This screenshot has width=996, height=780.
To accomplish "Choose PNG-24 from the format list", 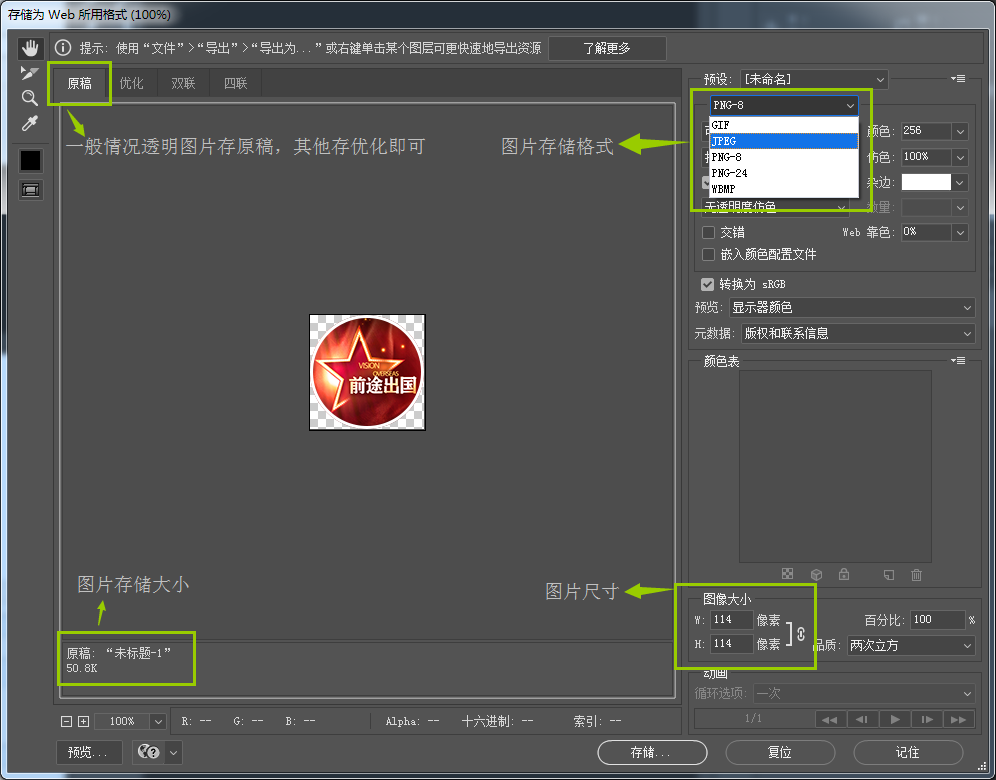I will pos(784,173).
